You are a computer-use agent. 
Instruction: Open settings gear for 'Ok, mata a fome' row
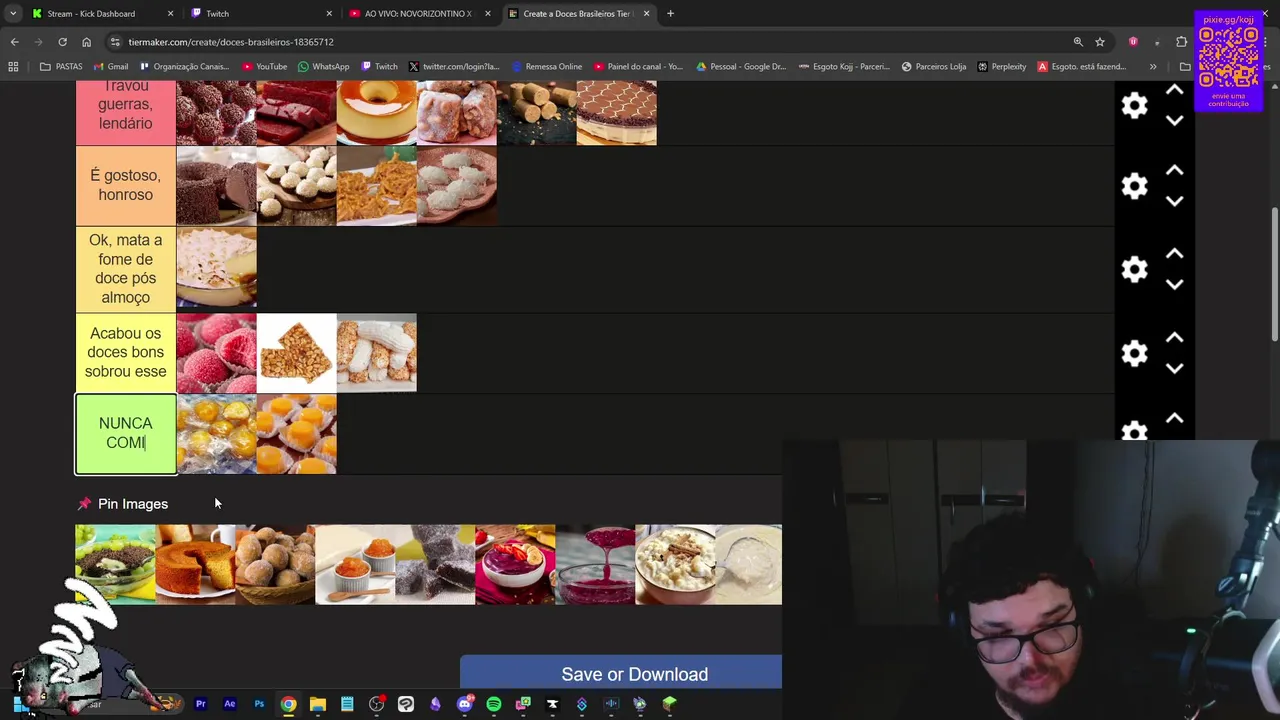pos(1134,270)
